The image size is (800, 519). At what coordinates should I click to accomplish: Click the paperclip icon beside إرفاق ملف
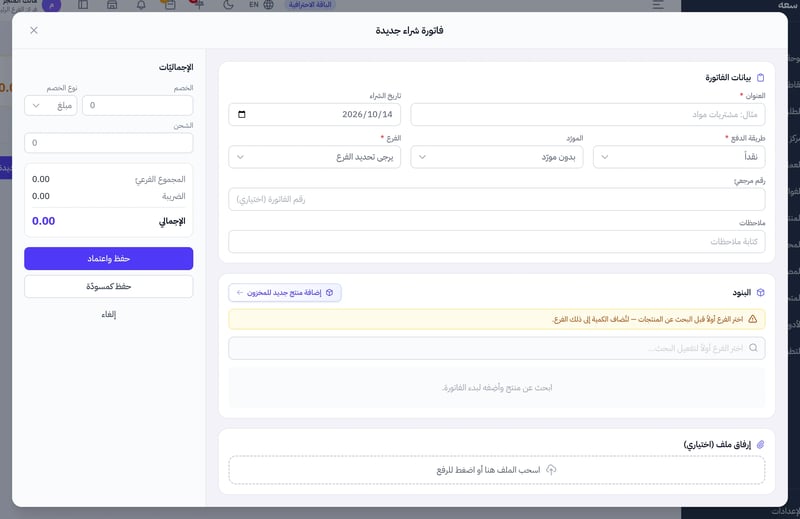(x=760, y=444)
